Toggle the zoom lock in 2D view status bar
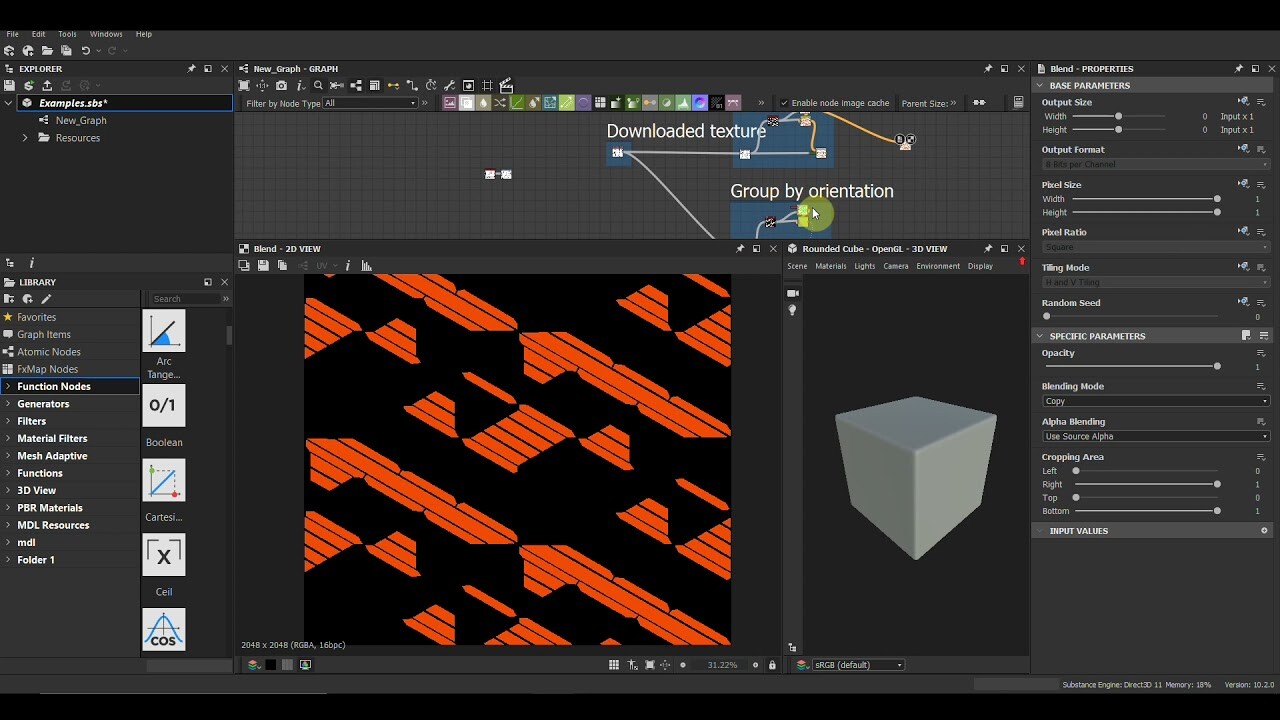Viewport: 1280px width, 720px height. click(772, 664)
